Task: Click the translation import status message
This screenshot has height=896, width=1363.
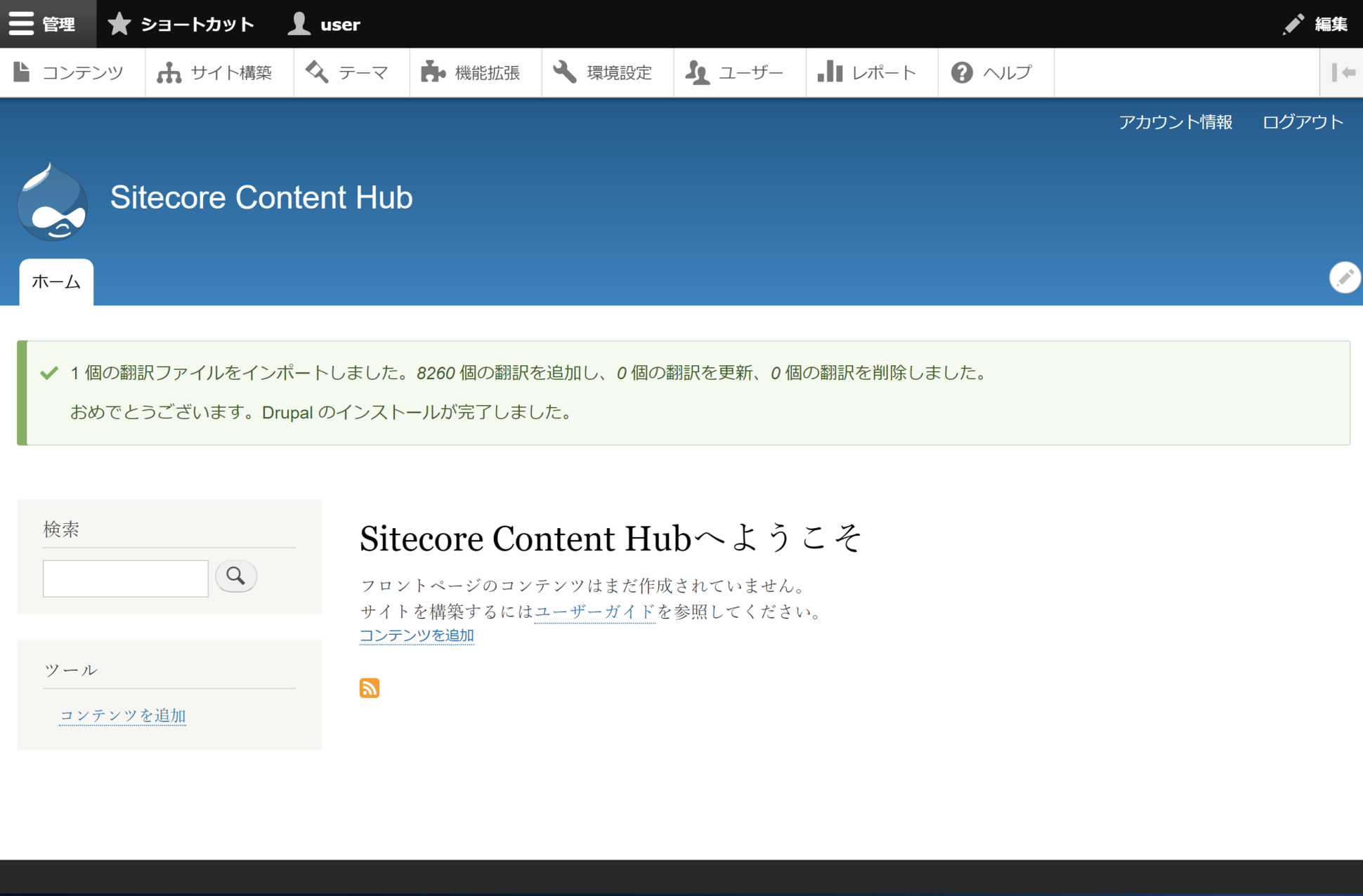Action: tap(528, 372)
